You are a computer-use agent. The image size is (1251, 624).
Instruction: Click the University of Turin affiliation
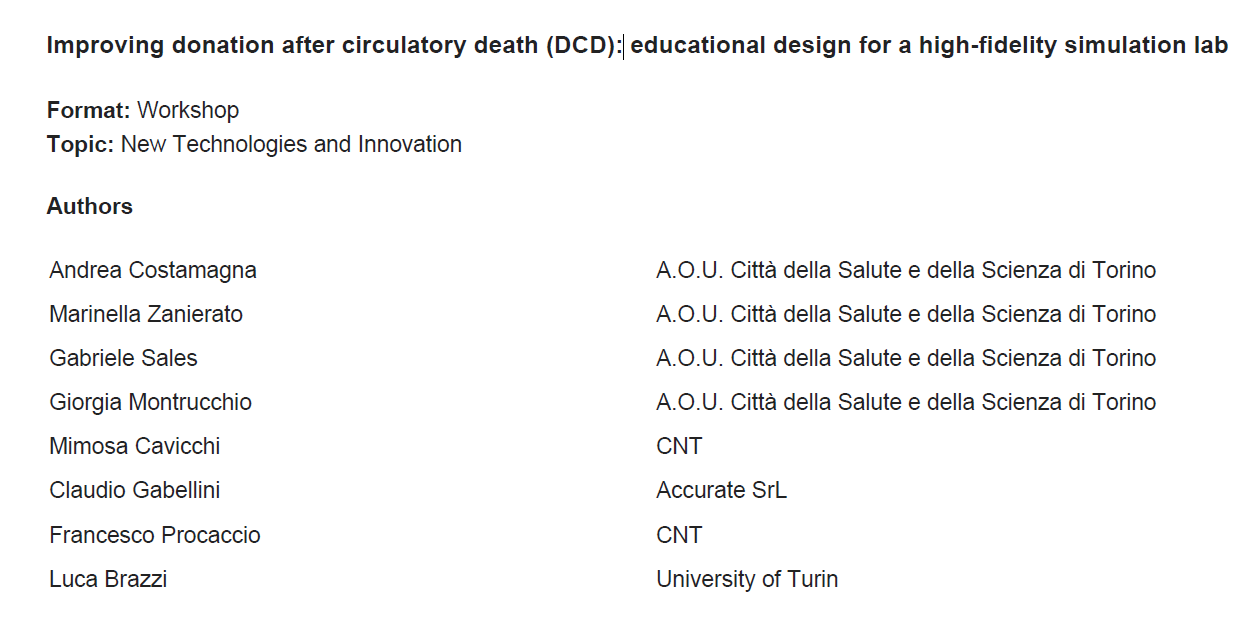point(747,579)
